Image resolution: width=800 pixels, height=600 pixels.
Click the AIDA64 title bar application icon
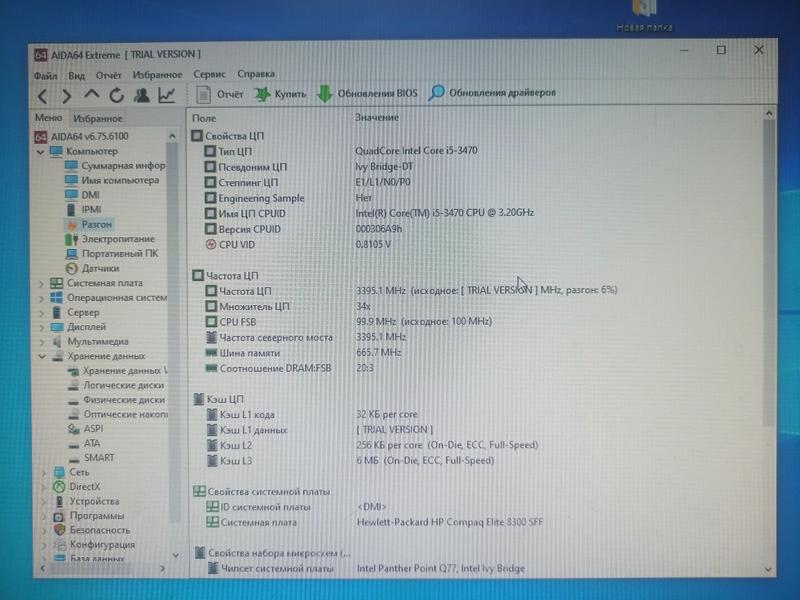point(41,55)
